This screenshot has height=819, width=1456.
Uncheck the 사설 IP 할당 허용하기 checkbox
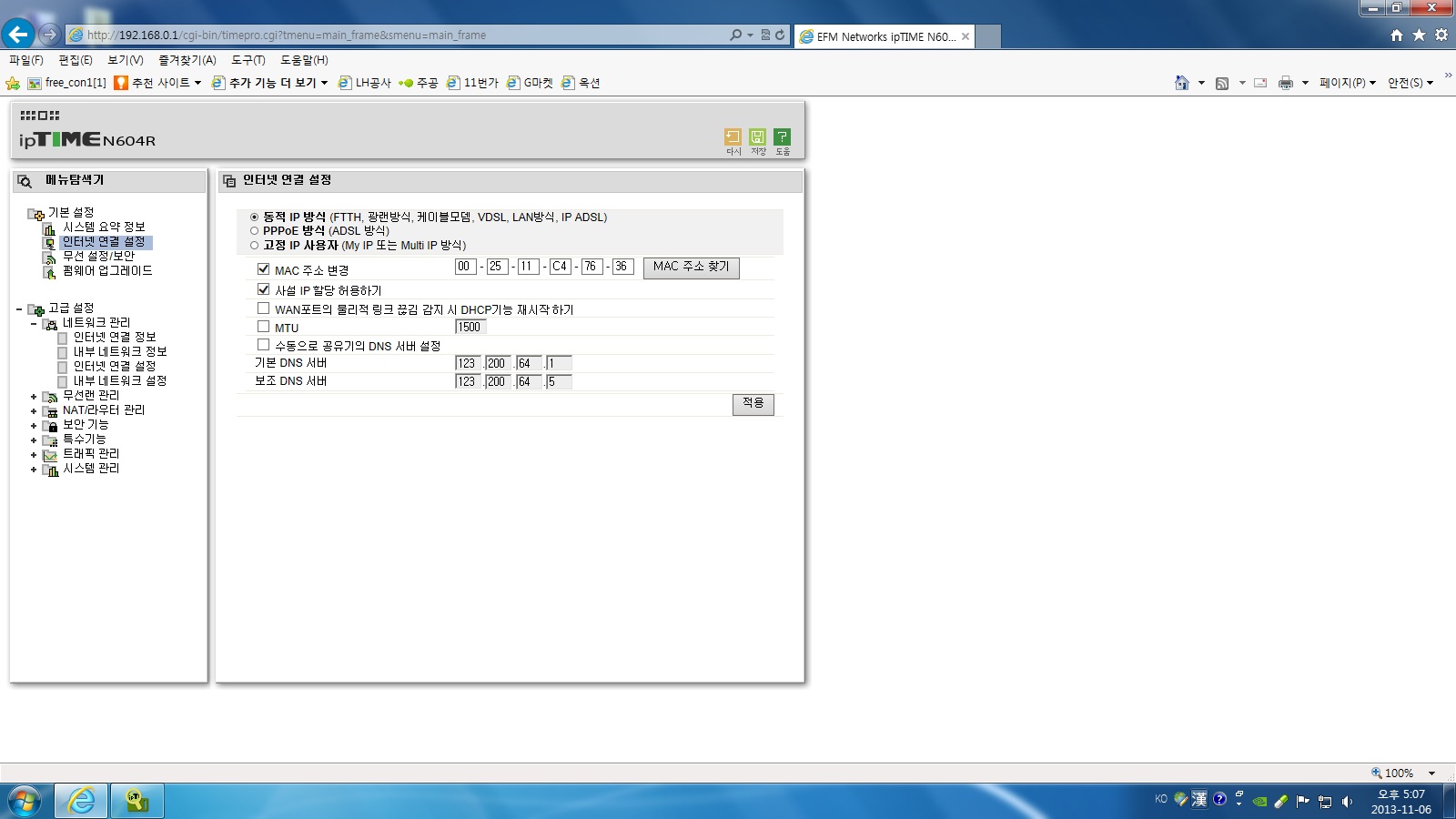point(263,289)
